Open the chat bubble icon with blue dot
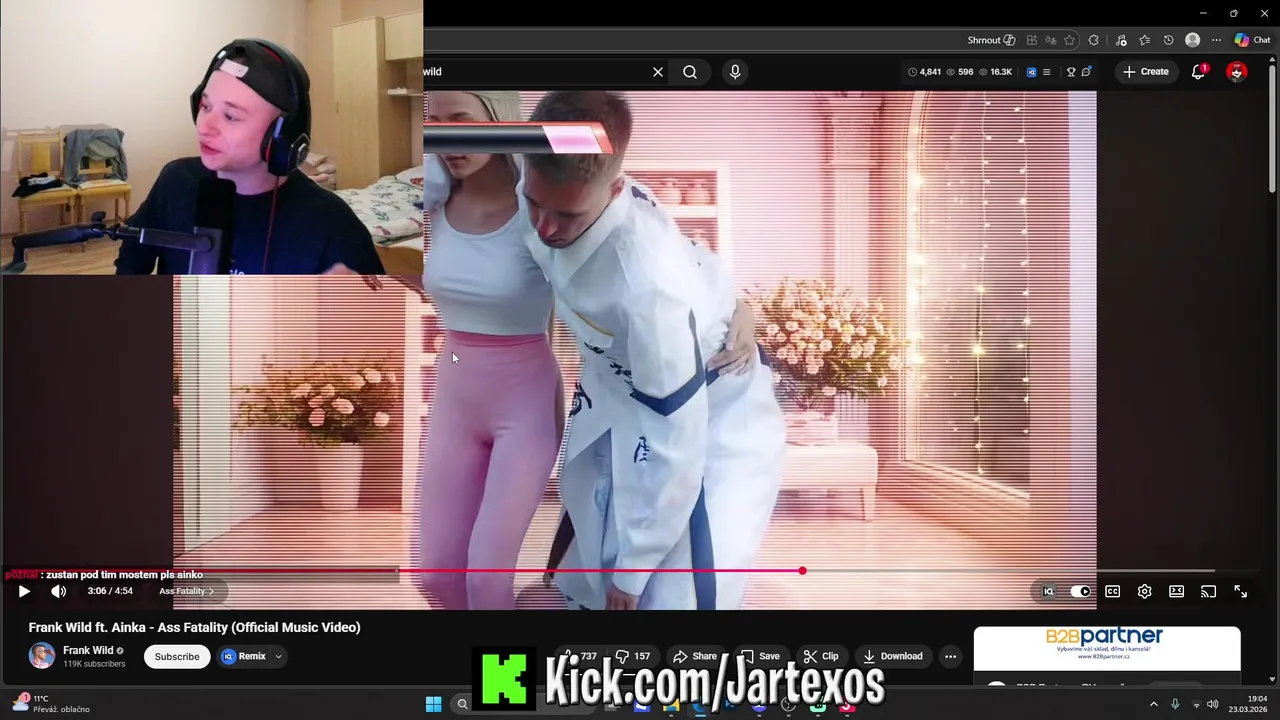Screen dimensions: 1280x720 tap(1087, 72)
